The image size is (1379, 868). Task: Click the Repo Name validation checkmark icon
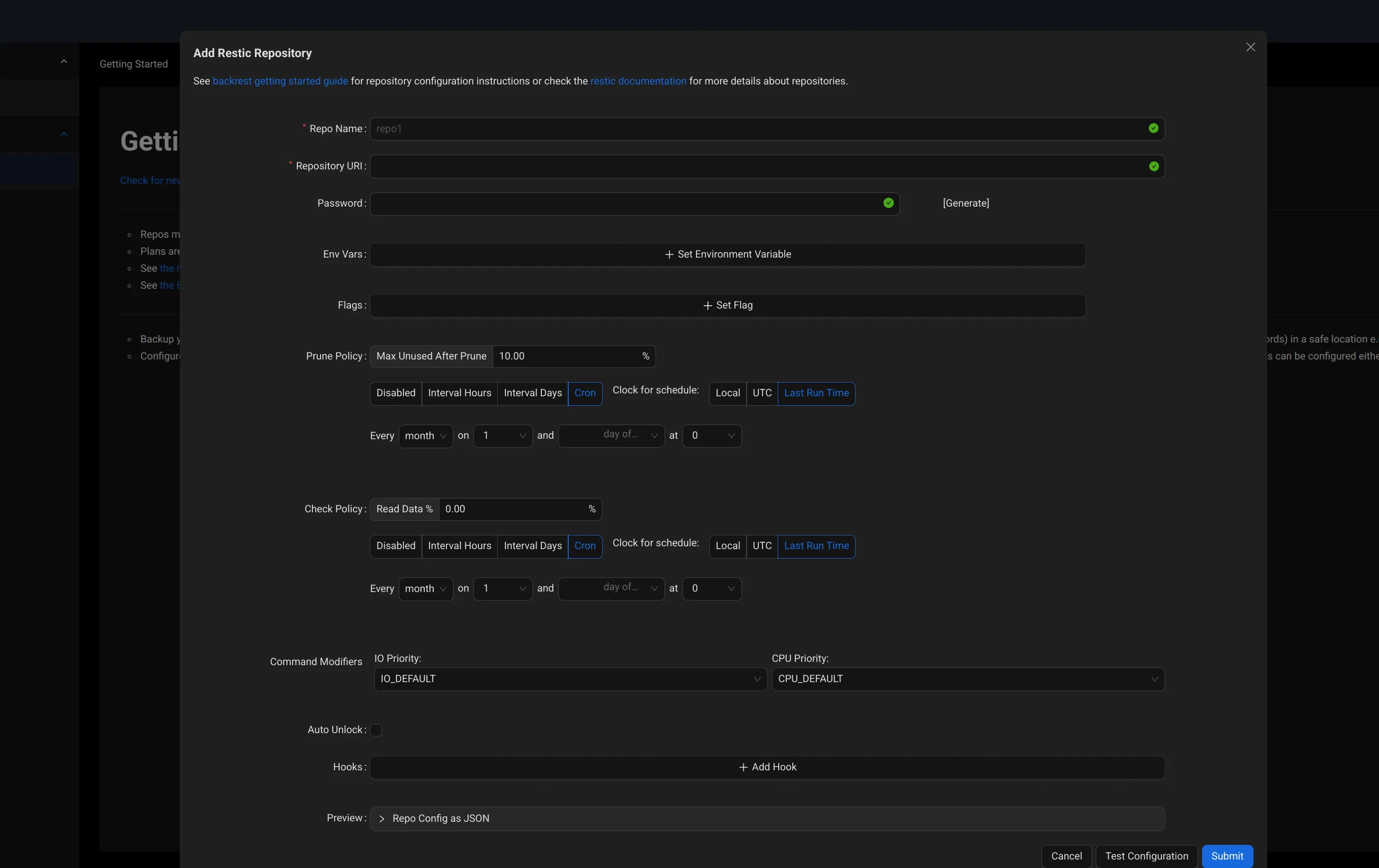click(x=1153, y=128)
